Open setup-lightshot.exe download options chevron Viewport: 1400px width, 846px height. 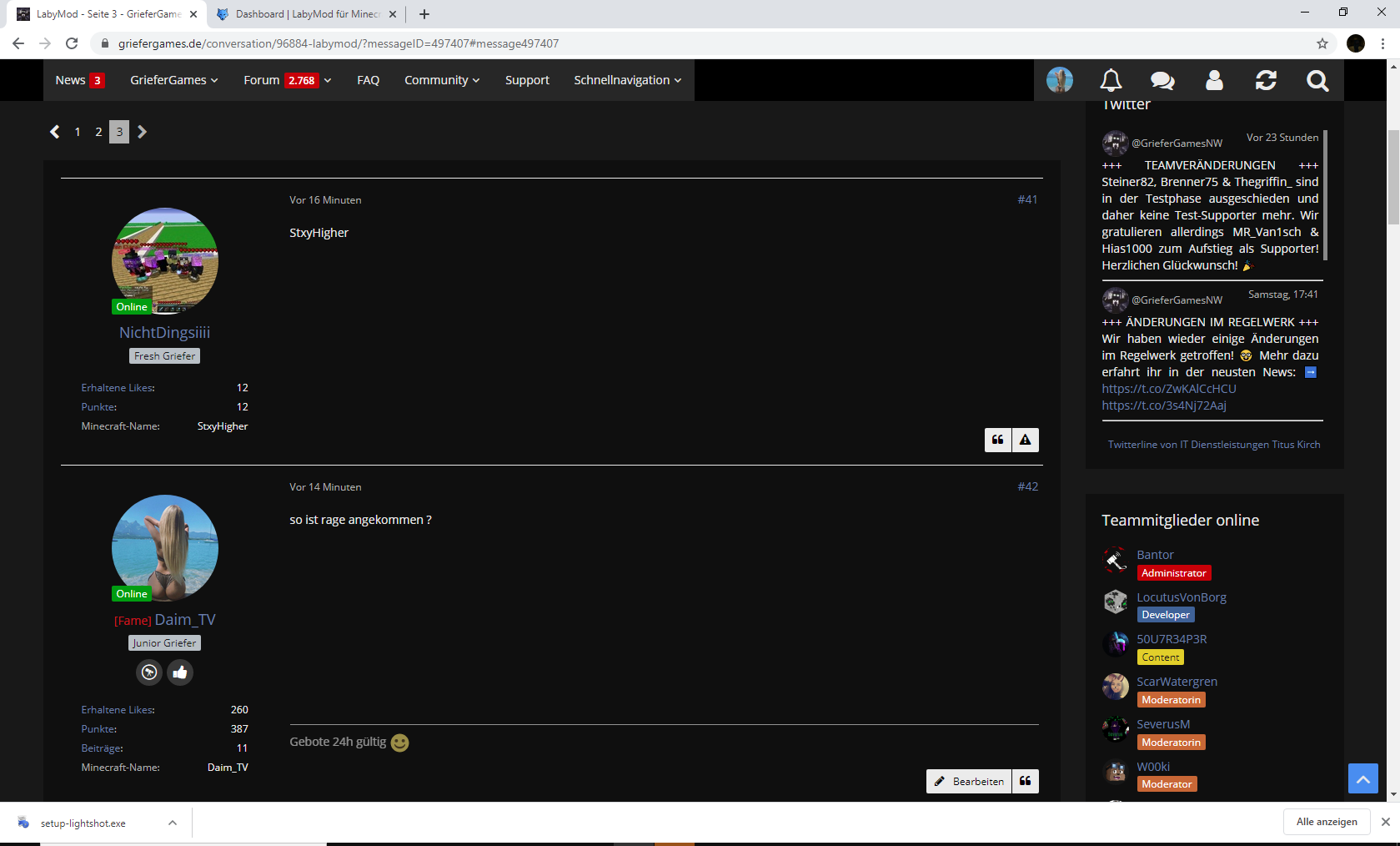click(173, 823)
